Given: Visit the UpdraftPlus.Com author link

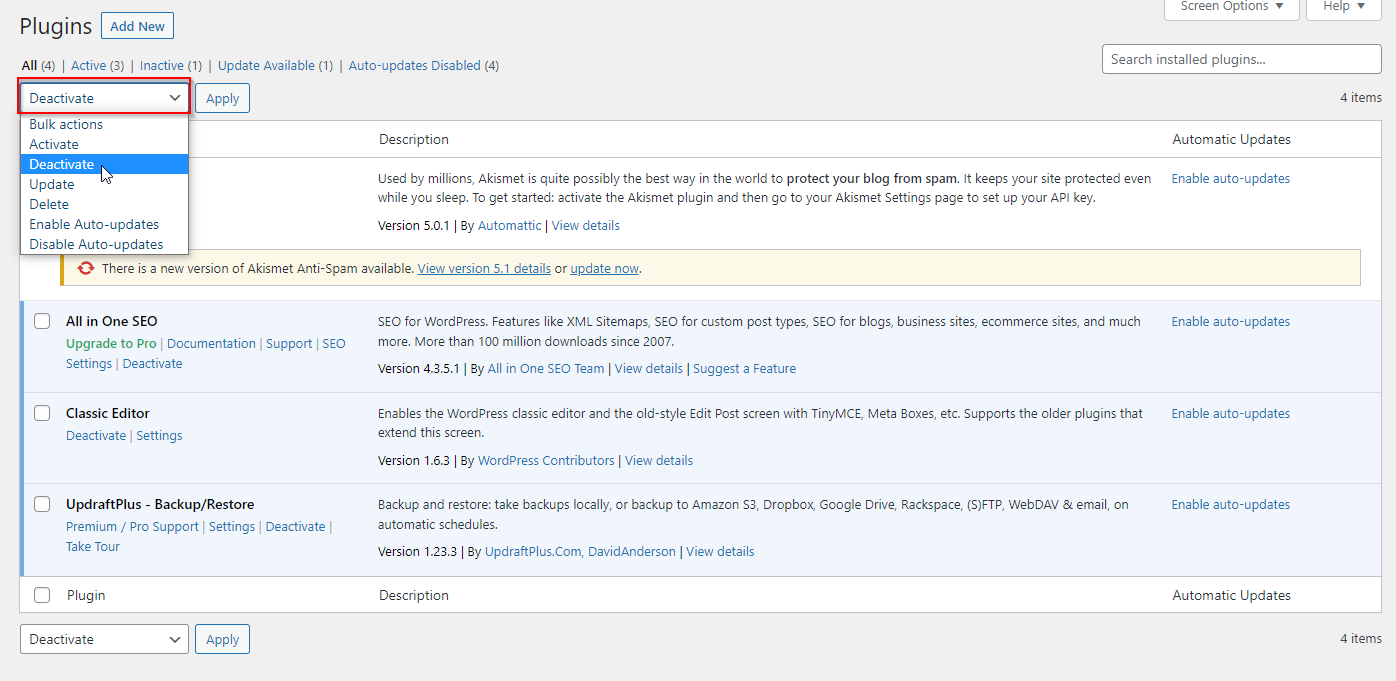Looking at the screenshot, I should tap(531, 552).
